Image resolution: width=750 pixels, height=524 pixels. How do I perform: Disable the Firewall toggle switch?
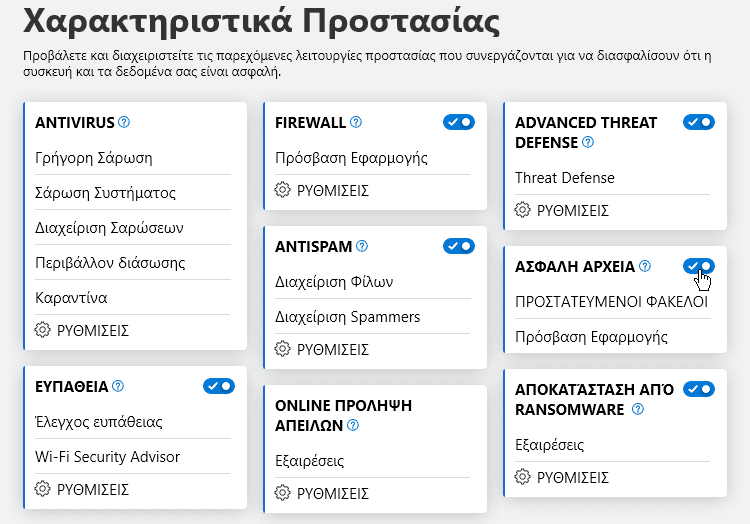click(459, 122)
